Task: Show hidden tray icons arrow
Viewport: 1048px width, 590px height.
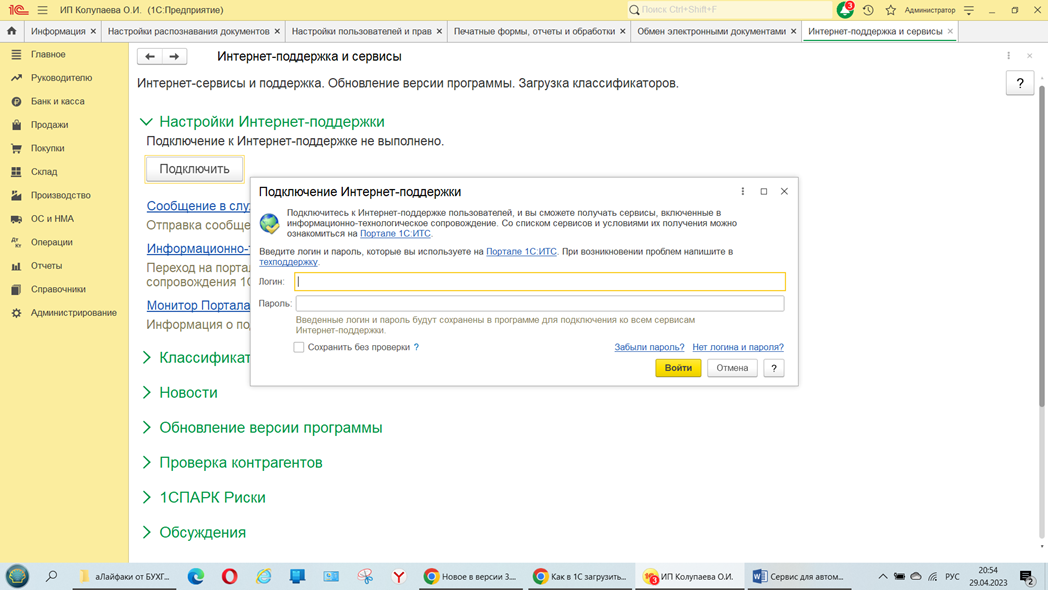Action: click(x=882, y=577)
